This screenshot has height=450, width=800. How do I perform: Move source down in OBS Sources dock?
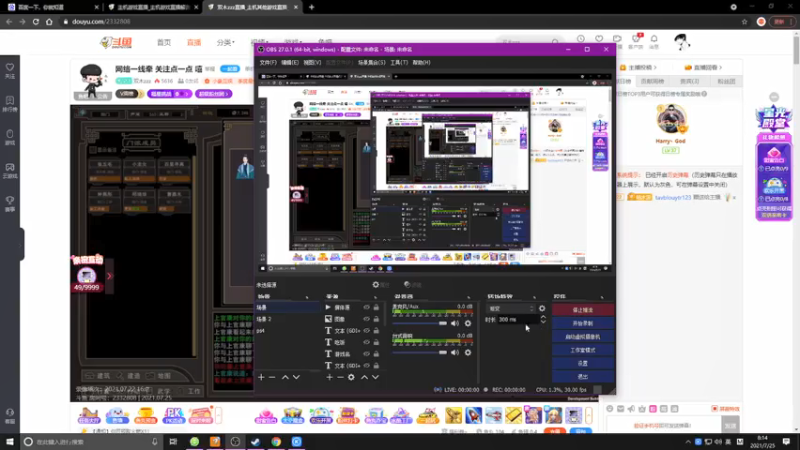(x=376, y=377)
